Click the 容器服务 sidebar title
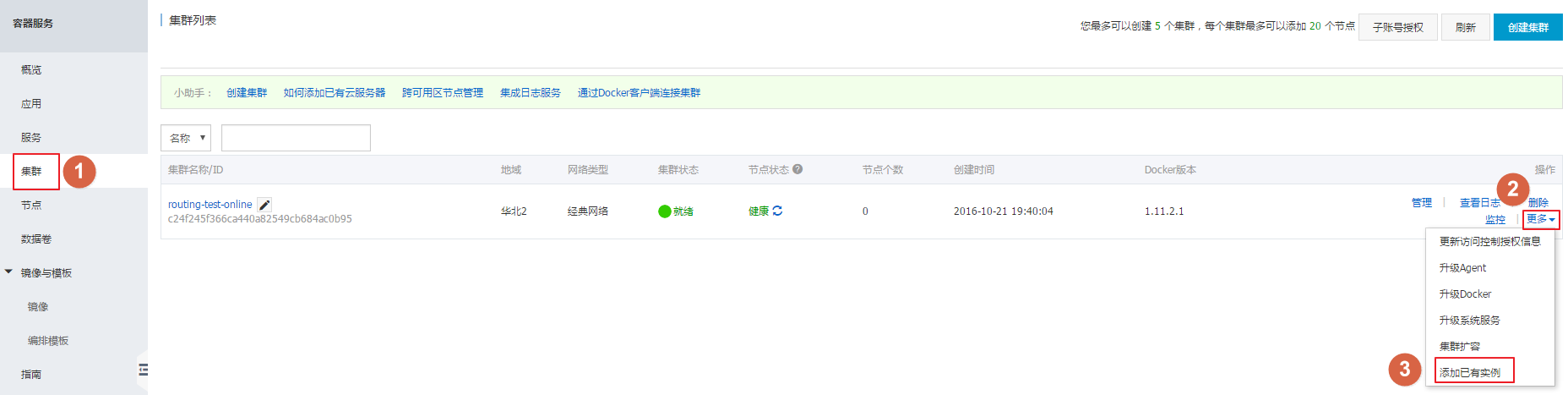Viewport: 1568px width, 395px height. [33, 23]
